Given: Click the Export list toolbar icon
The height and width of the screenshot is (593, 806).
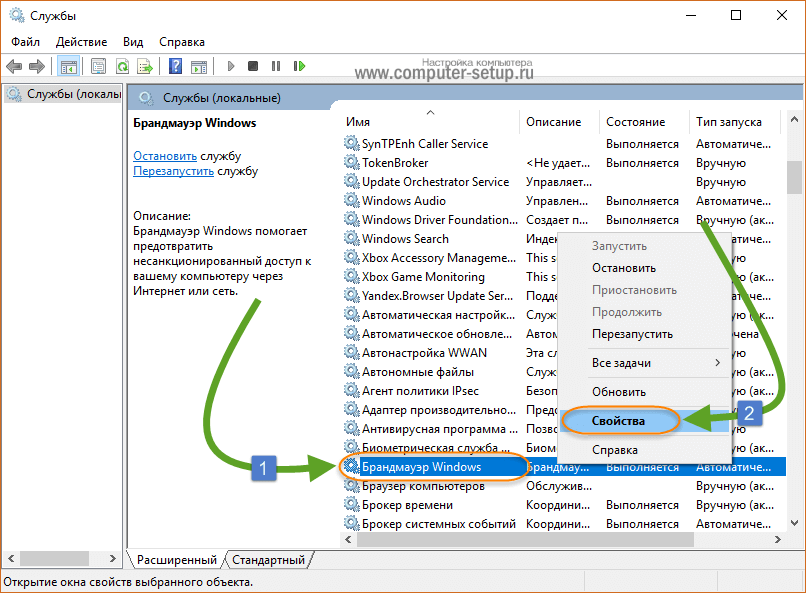Looking at the screenshot, I should point(144,66).
